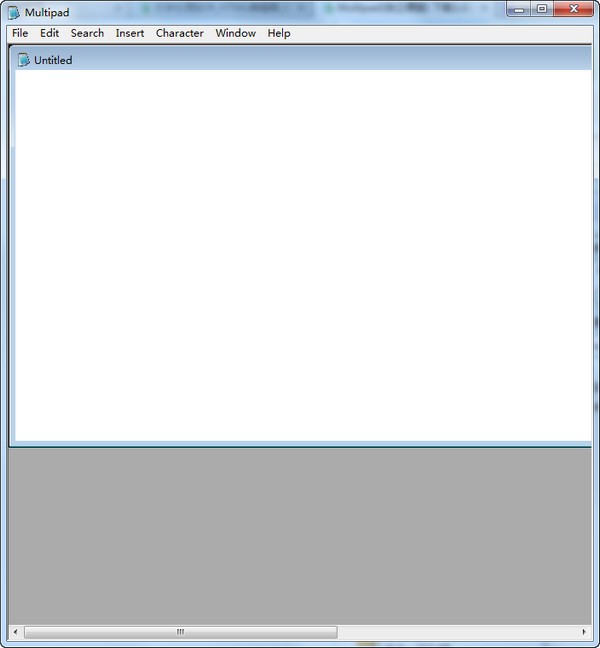Click the Multipad title bar text
The width and height of the screenshot is (600, 648).
(x=47, y=12)
